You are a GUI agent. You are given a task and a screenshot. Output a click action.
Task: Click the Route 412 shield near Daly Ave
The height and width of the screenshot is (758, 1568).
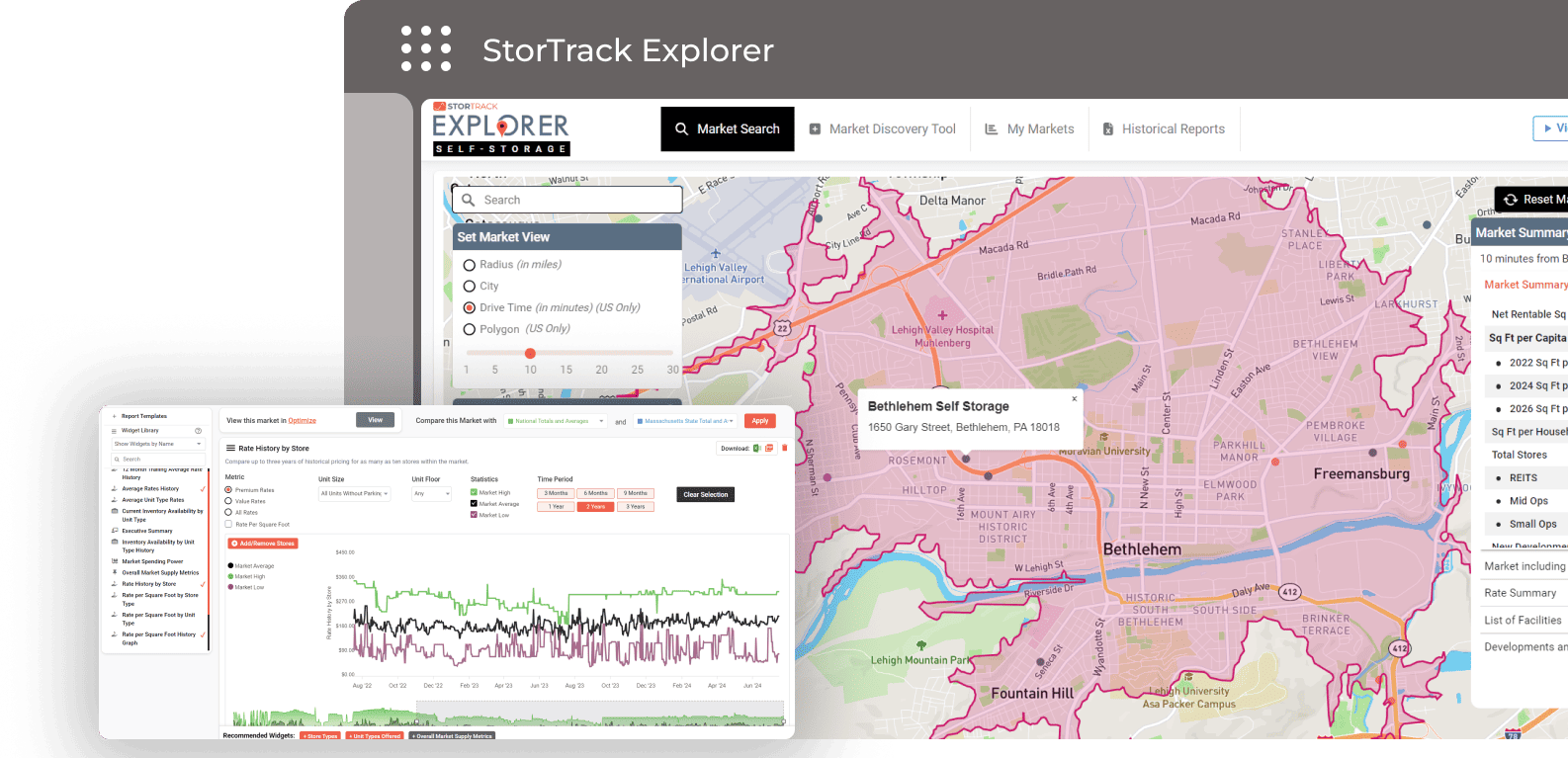1289,592
